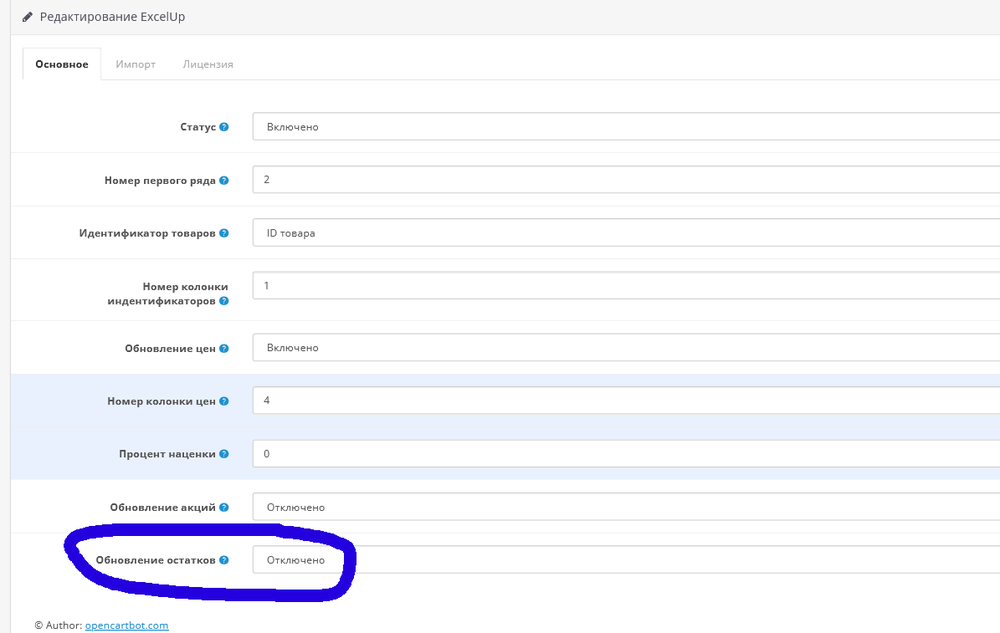Click help icon beside Обновление остатков
The height and width of the screenshot is (633, 1000).
[224, 561]
